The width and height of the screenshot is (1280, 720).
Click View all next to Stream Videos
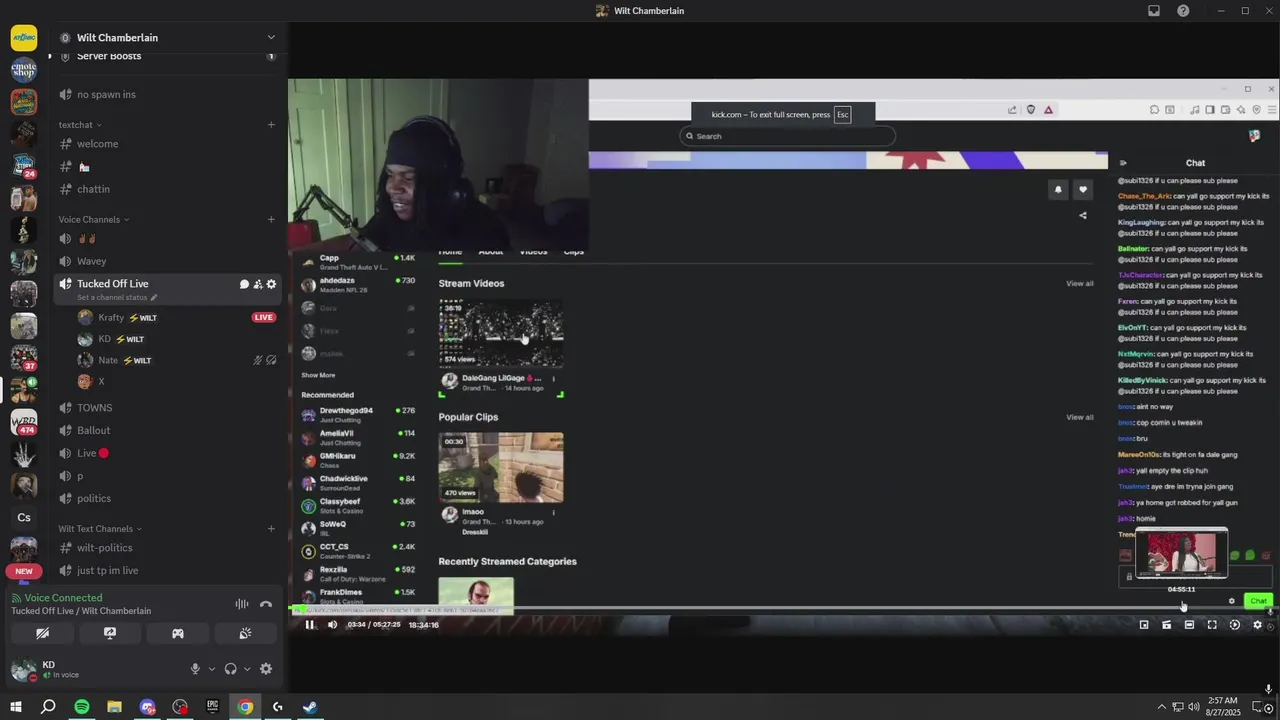(1080, 284)
